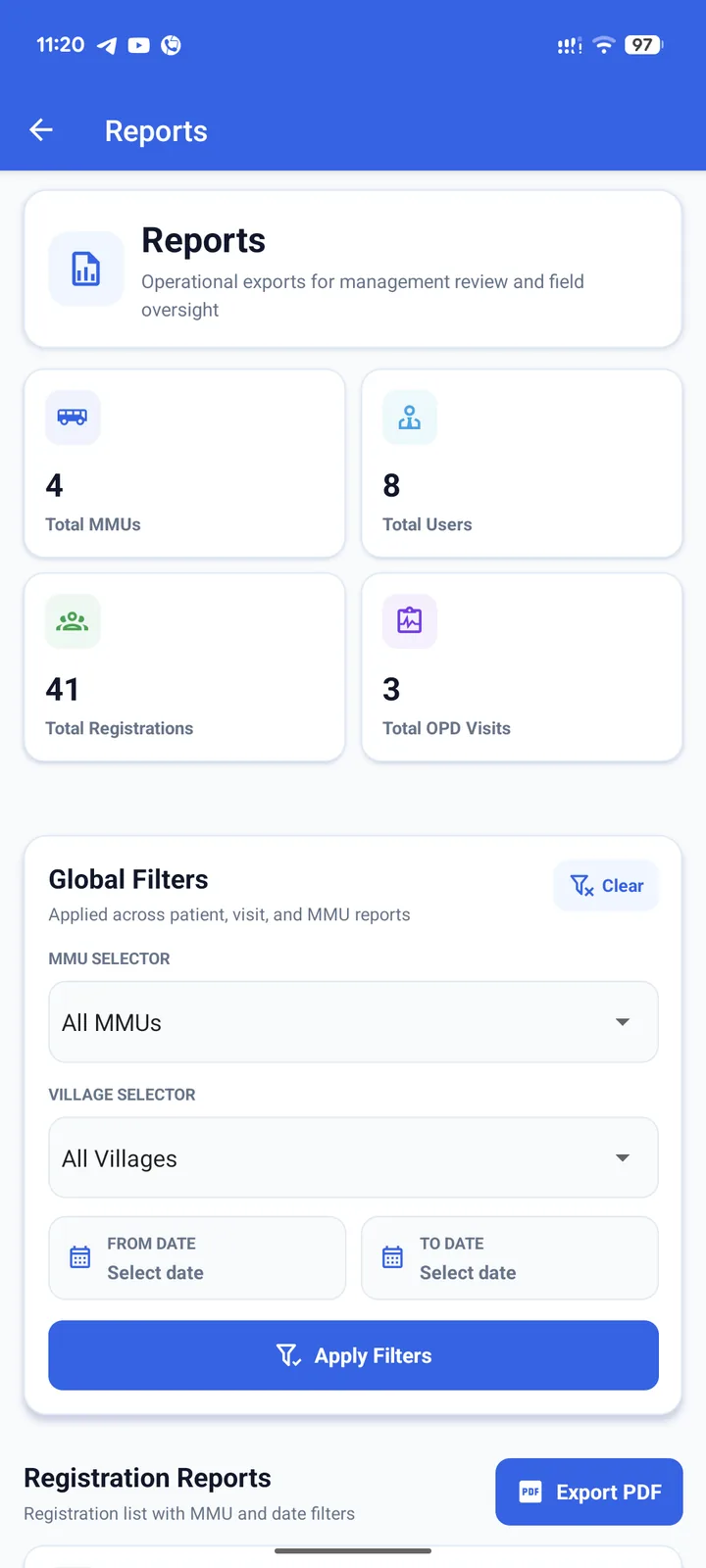Export Registration Reports as PDF
The height and width of the screenshot is (1568, 706).
coord(589,1492)
